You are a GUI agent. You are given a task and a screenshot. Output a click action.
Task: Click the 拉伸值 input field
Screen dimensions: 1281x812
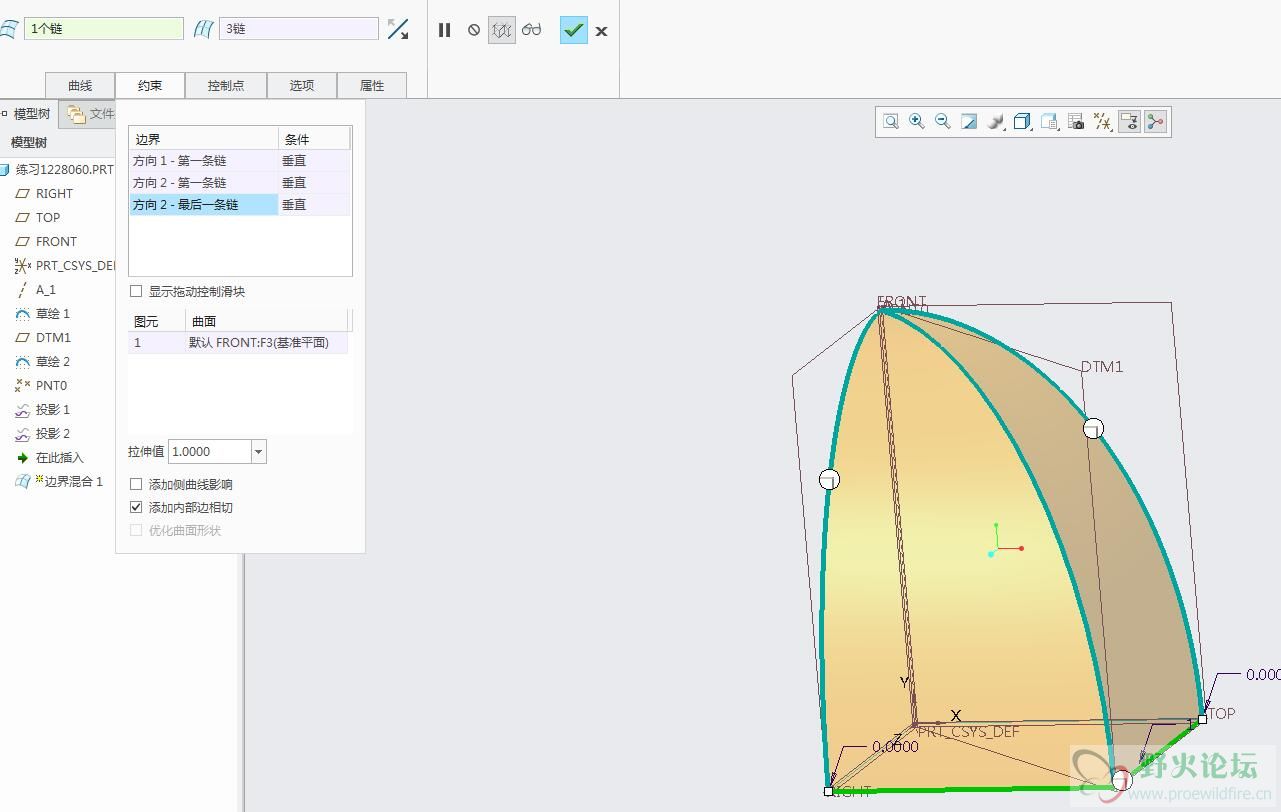tap(210, 452)
